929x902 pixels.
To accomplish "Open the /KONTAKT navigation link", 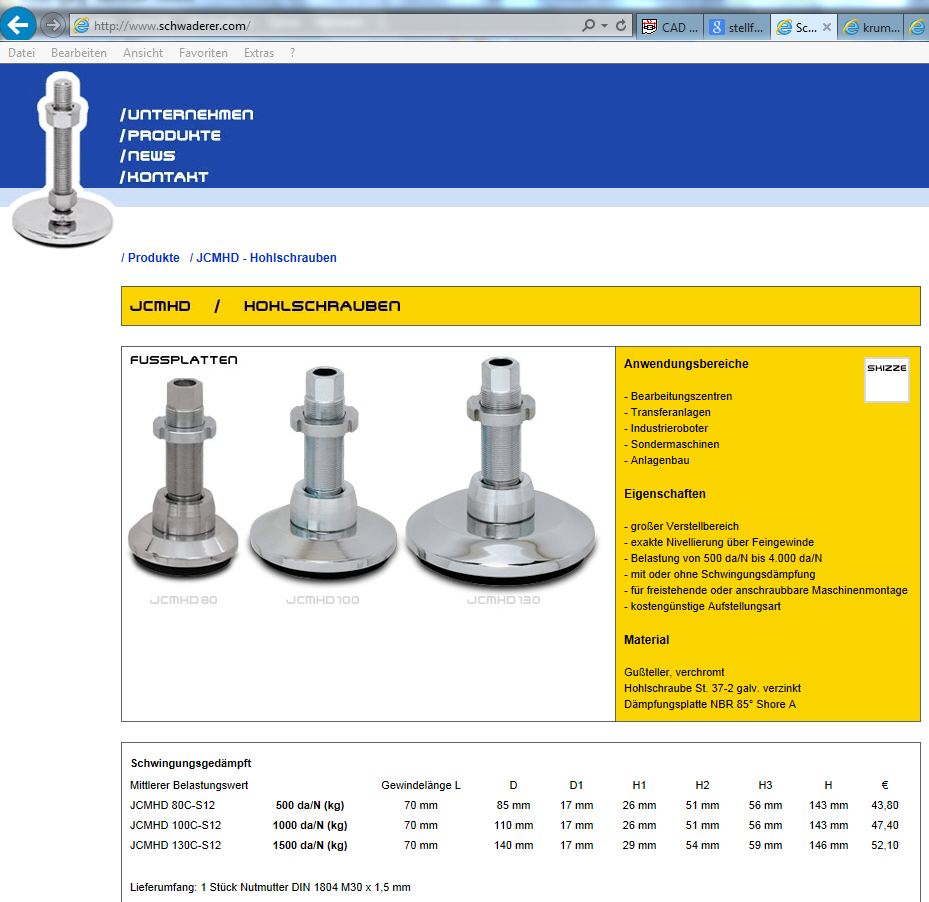I will tap(164, 177).
